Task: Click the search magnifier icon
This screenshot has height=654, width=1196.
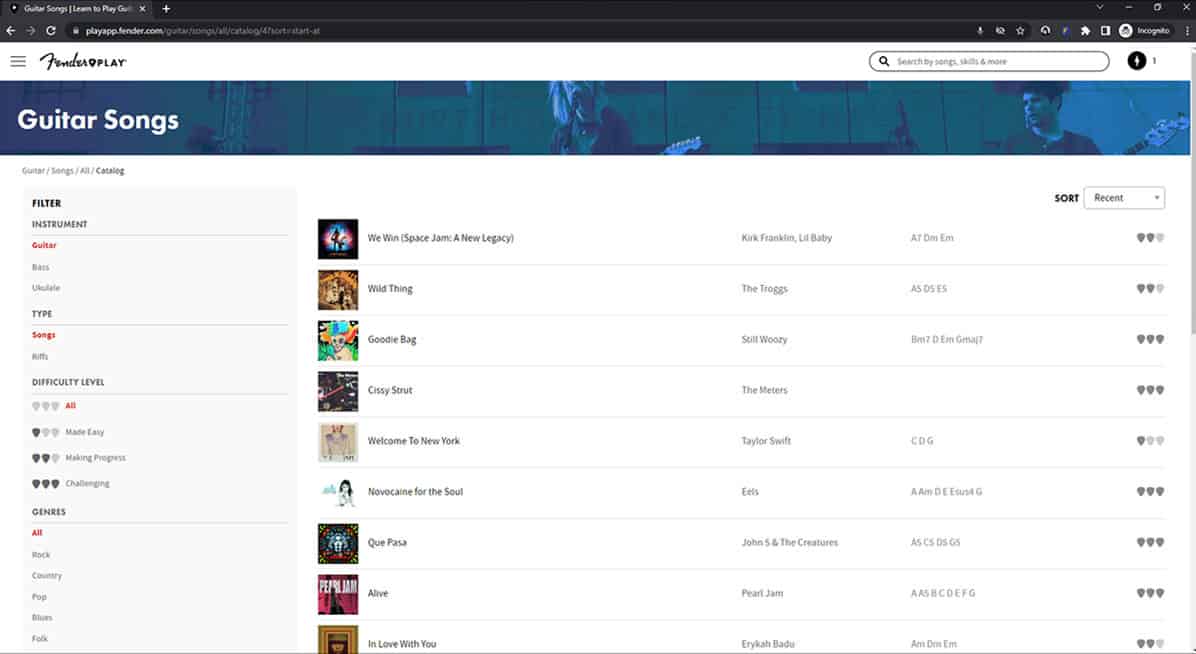Action: (x=883, y=61)
